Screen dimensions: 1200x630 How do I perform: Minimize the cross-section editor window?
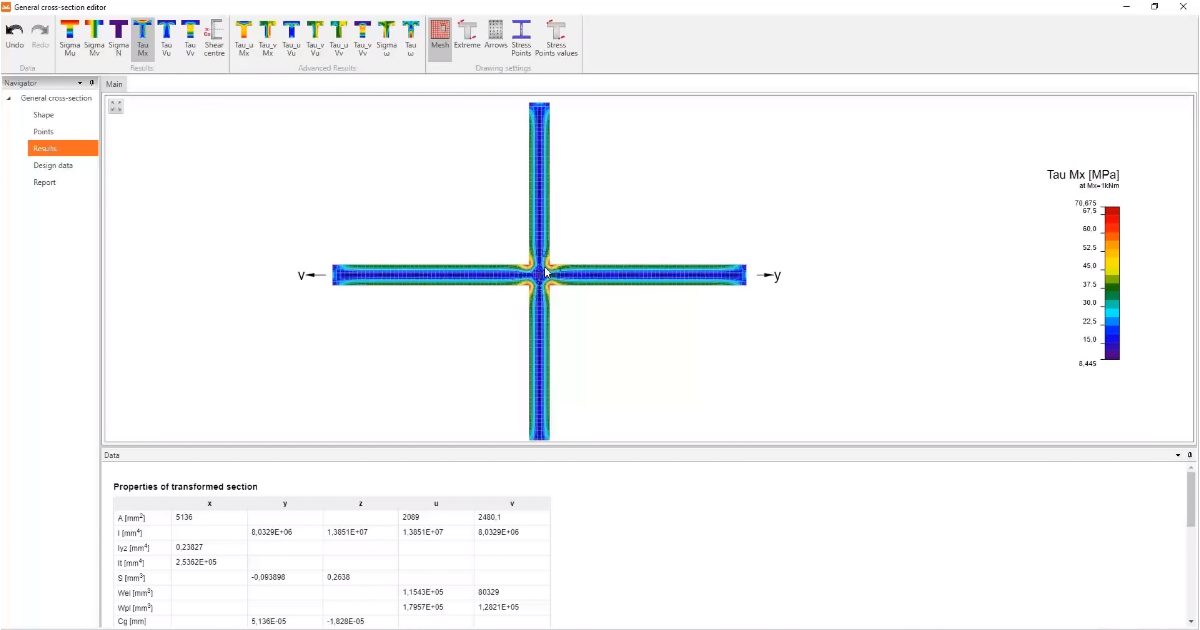[x=1128, y=6]
